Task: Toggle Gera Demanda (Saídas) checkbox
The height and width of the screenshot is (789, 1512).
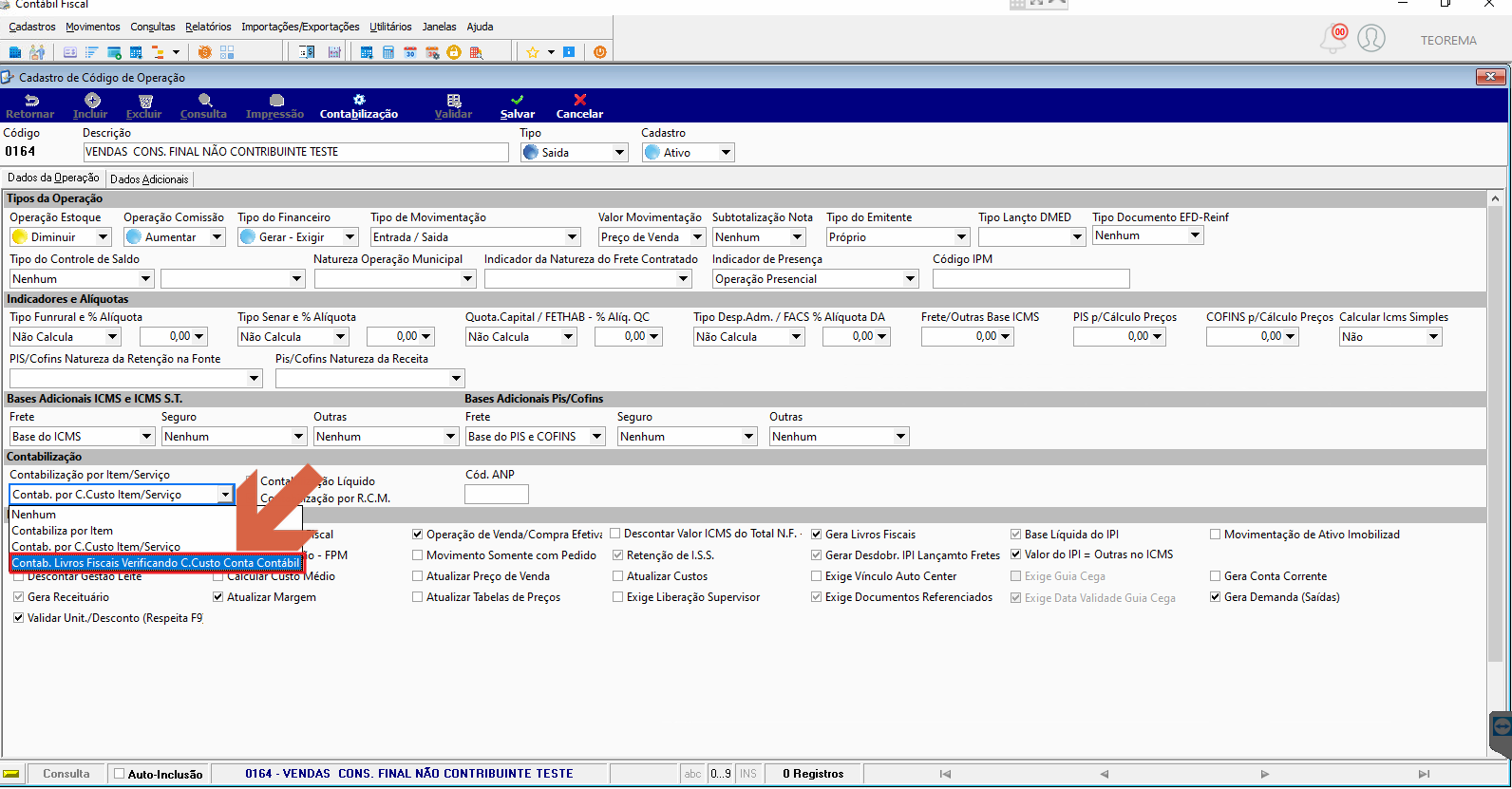Action: click(1216, 597)
